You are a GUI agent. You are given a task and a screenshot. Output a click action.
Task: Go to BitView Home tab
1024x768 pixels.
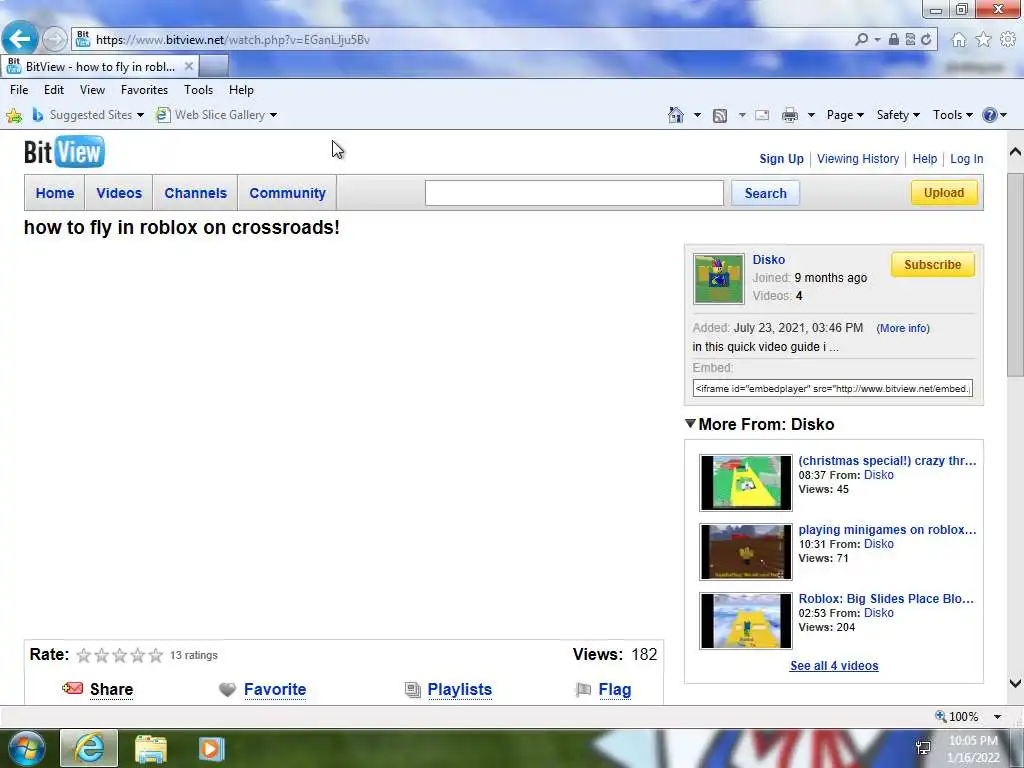55,193
